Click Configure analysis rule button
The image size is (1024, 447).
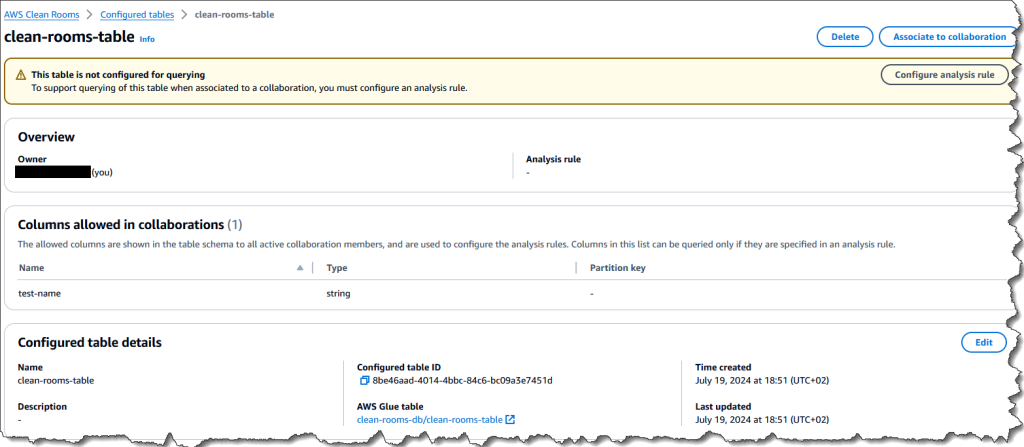click(x=944, y=75)
